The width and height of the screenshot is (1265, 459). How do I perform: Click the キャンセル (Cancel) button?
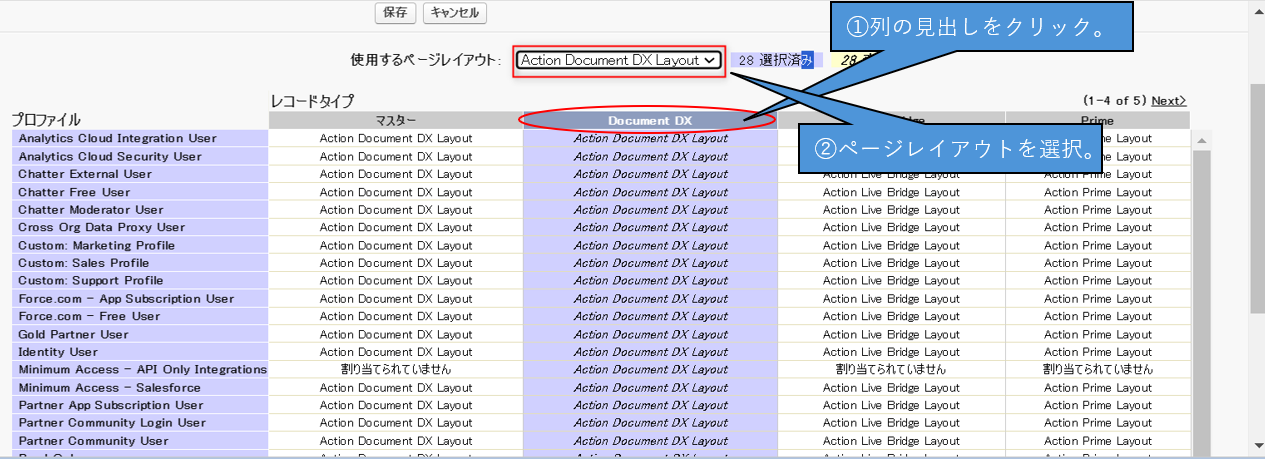coord(454,13)
